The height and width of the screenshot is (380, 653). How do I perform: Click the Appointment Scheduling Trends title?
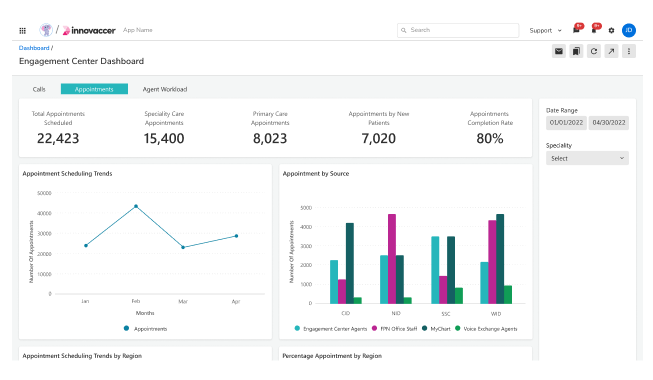tap(67, 173)
